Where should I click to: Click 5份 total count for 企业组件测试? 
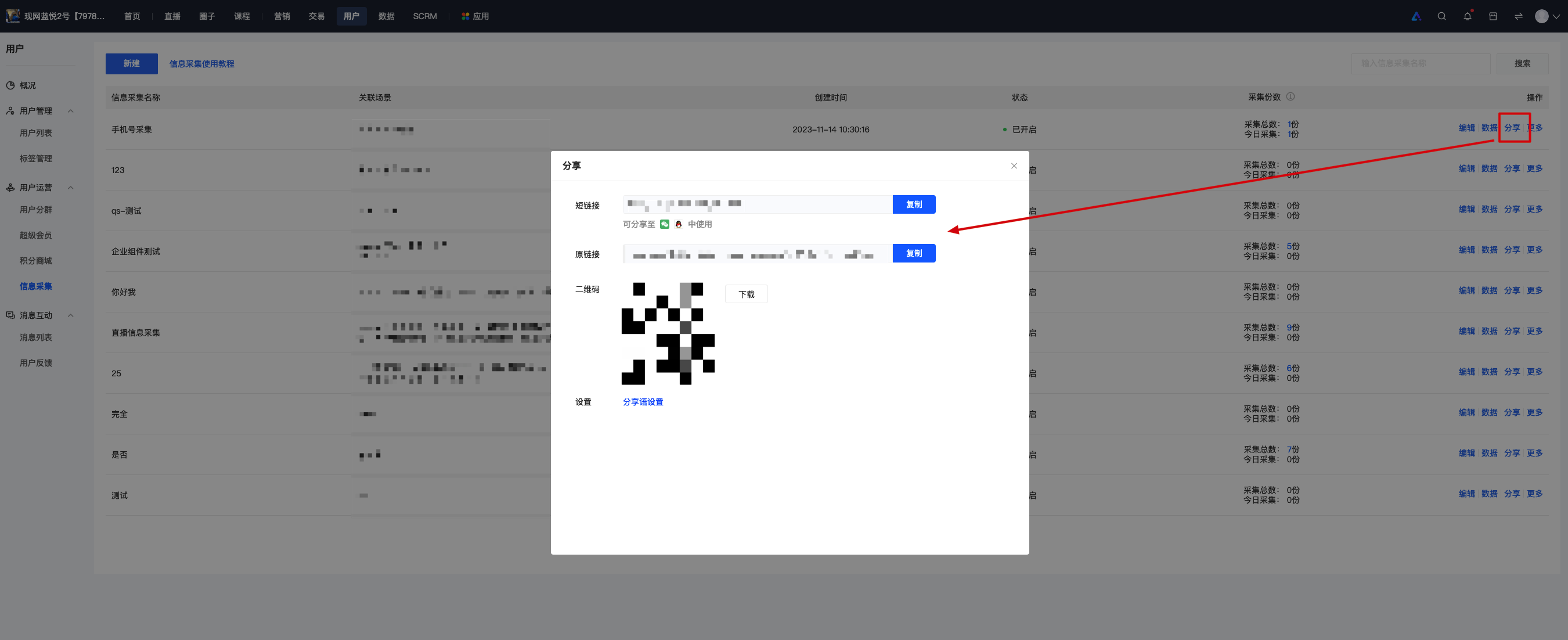[1293, 246]
